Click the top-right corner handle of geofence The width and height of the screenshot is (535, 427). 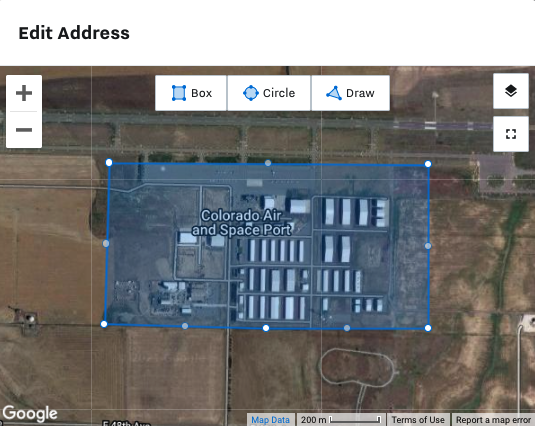pyautogui.click(x=428, y=164)
